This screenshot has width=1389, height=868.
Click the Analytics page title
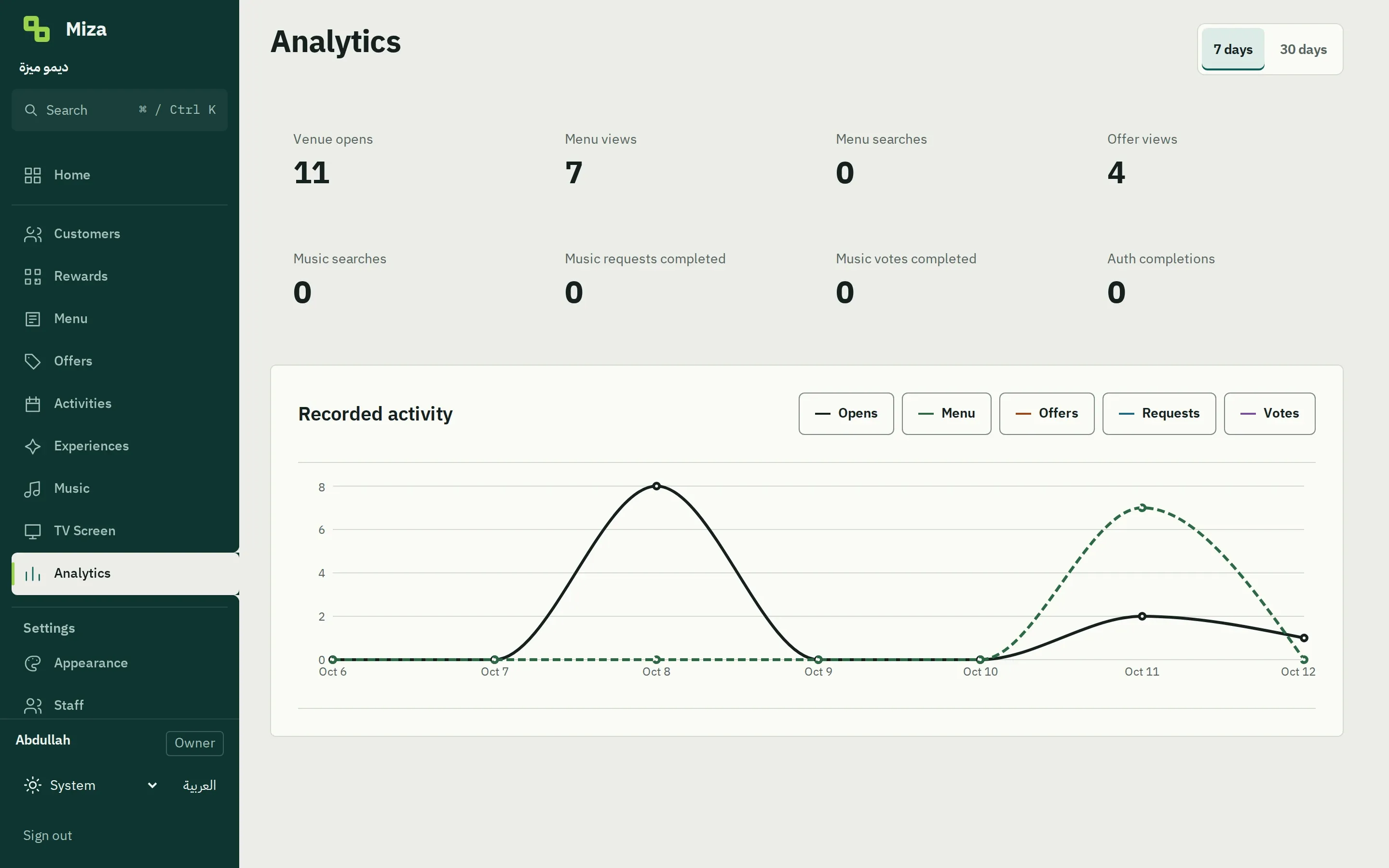pyautogui.click(x=336, y=42)
